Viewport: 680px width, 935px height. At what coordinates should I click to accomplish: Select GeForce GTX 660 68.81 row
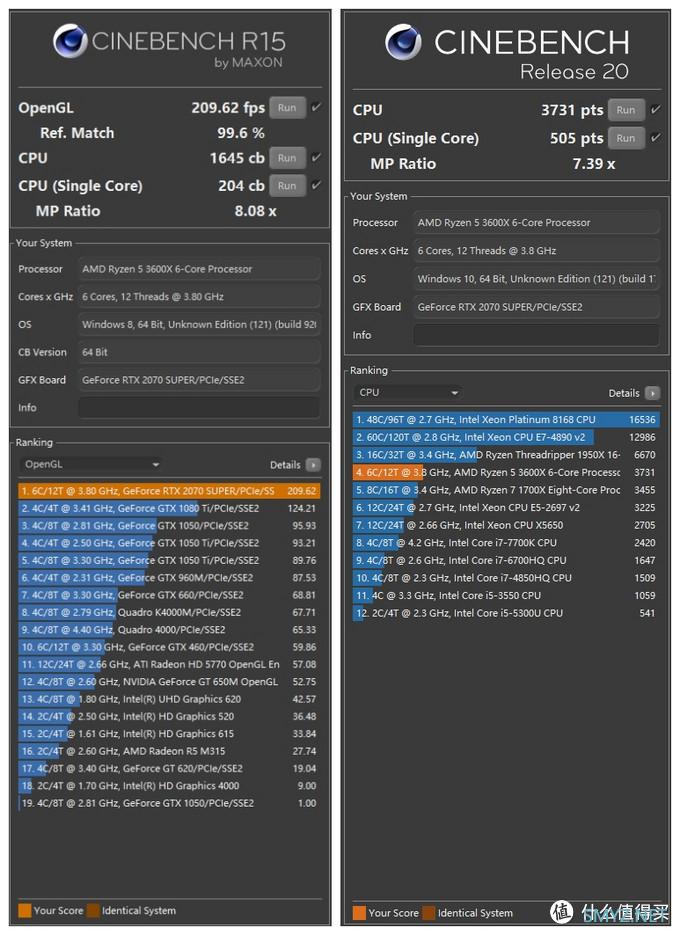(169, 595)
